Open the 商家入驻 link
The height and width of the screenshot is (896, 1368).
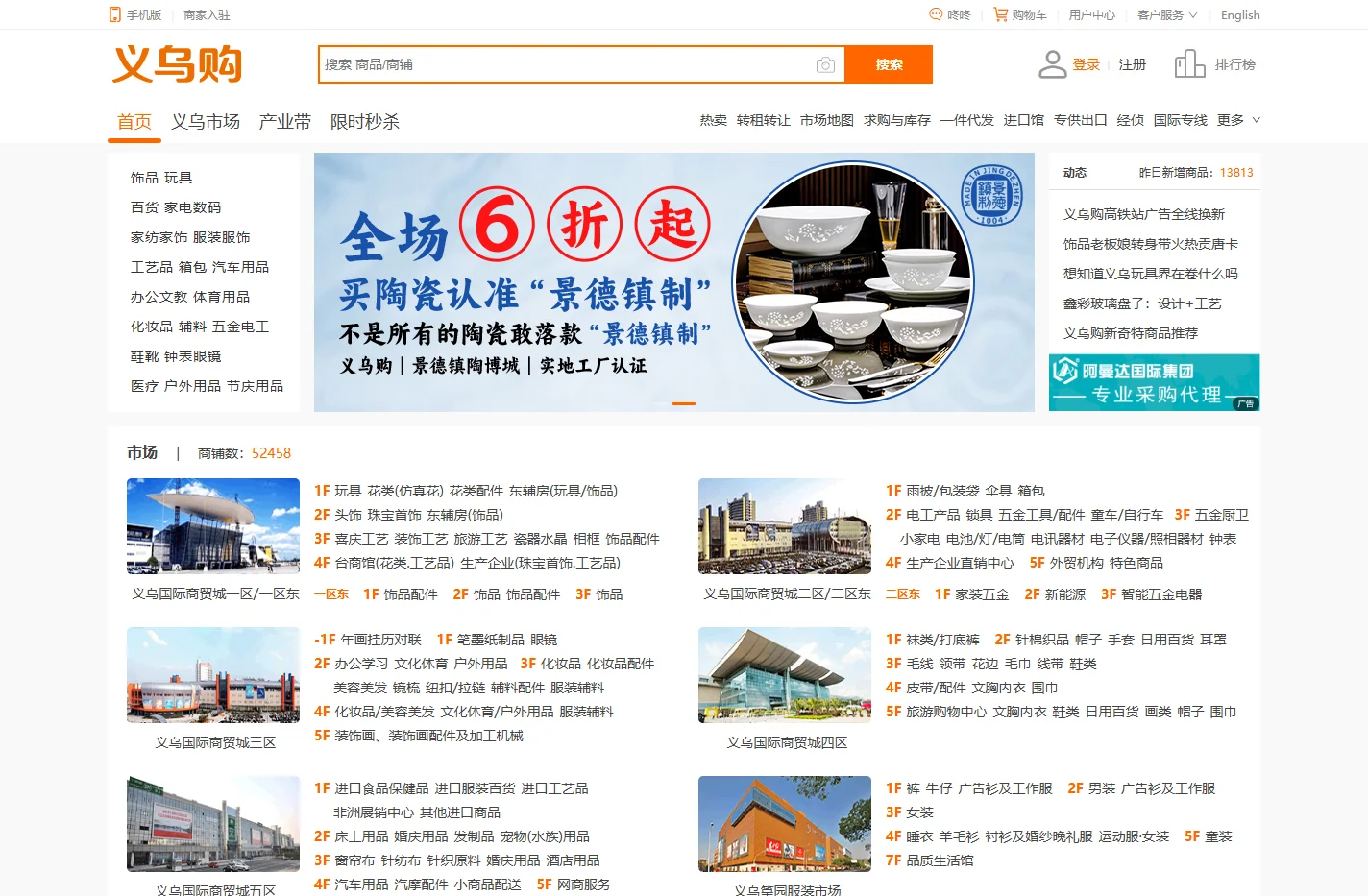pos(207,14)
